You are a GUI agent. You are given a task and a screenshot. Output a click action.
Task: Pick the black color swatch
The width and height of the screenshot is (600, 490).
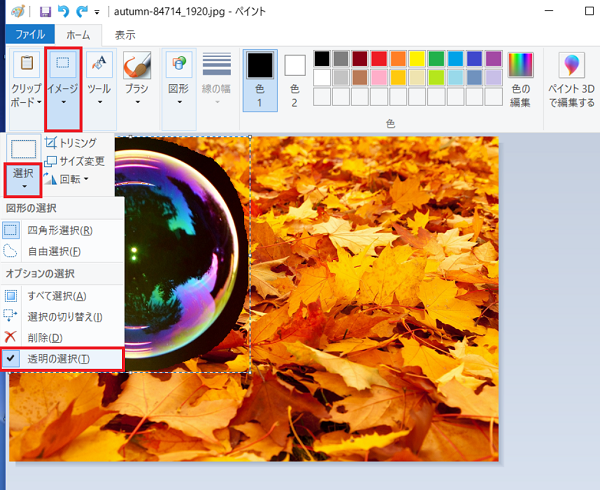point(322,59)
